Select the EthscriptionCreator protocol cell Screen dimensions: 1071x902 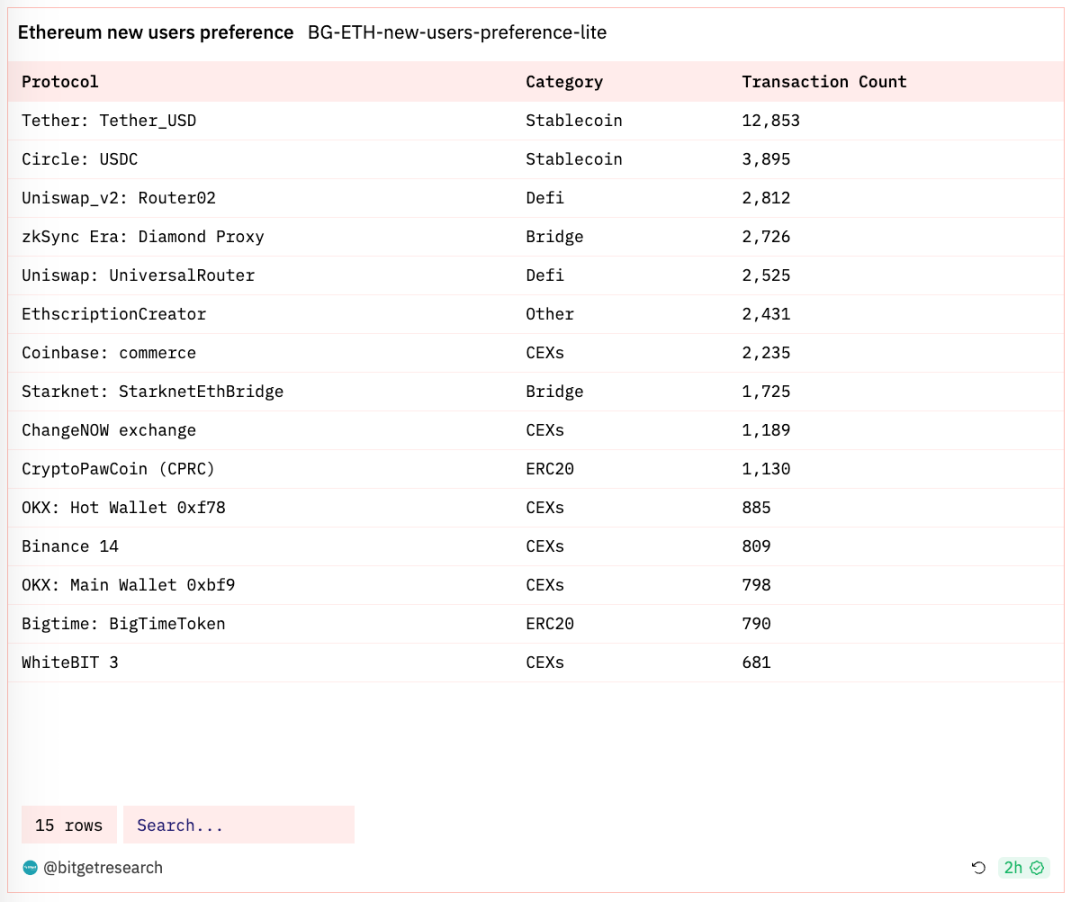[113, 314]
